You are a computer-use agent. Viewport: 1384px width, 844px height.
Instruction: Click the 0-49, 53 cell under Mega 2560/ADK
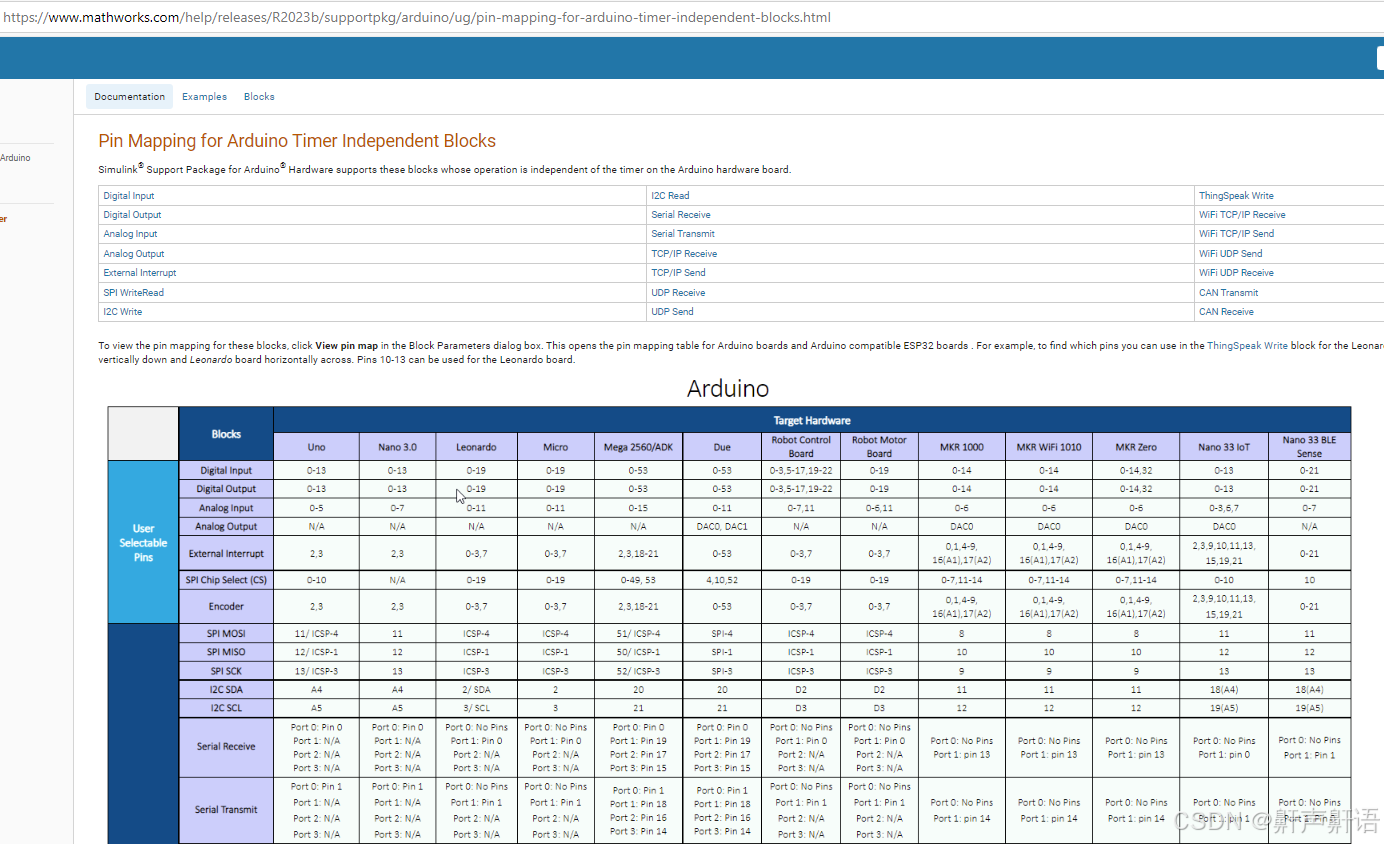click(638, 580)
